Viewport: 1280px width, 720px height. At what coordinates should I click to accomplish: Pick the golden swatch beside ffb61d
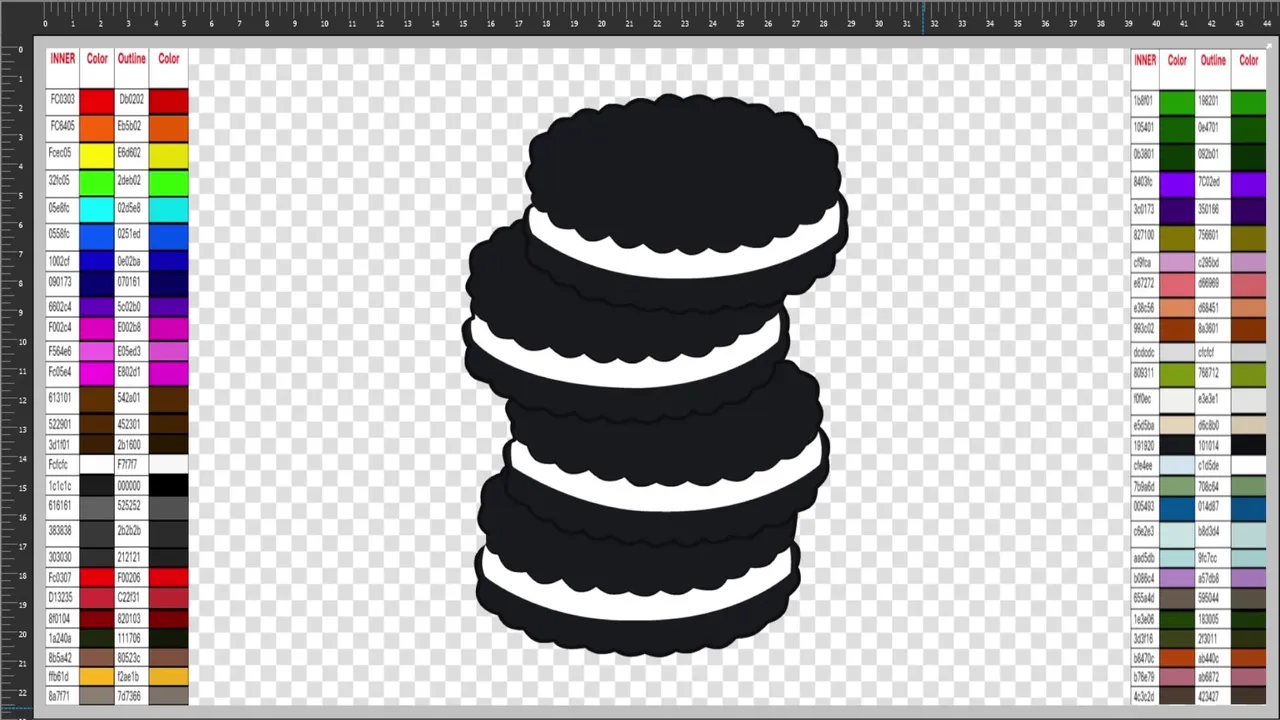(x=97, y=677)
